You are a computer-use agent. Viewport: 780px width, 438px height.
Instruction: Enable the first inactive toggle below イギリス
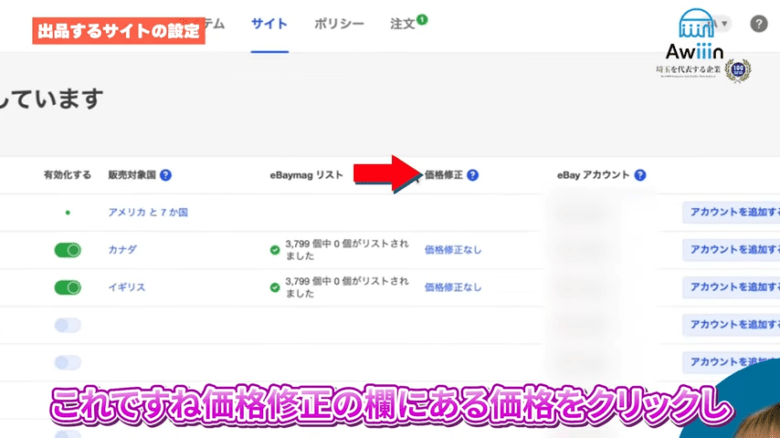click(x=68, y=325)
